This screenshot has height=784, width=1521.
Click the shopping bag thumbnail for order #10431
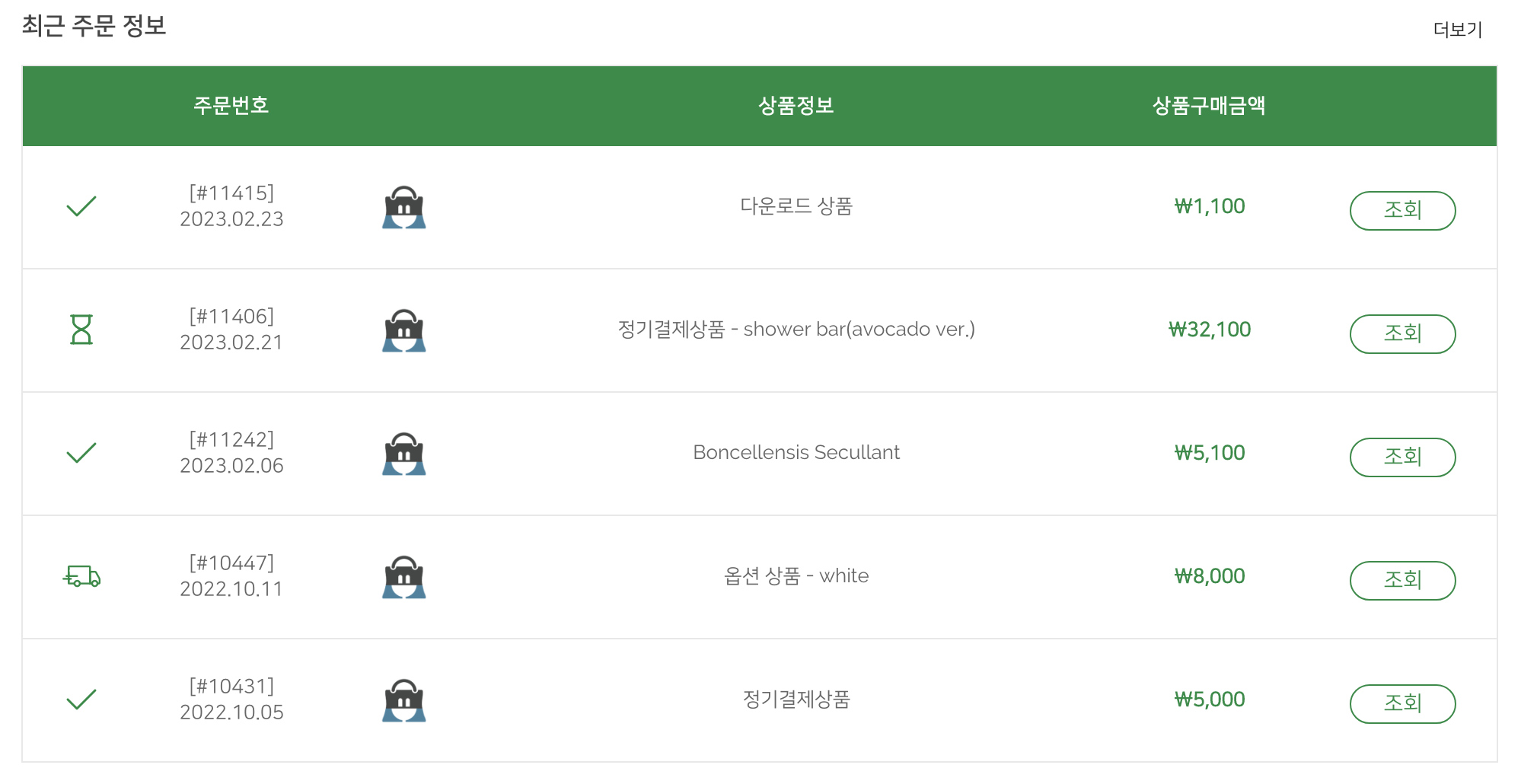(x=404, y=700)
